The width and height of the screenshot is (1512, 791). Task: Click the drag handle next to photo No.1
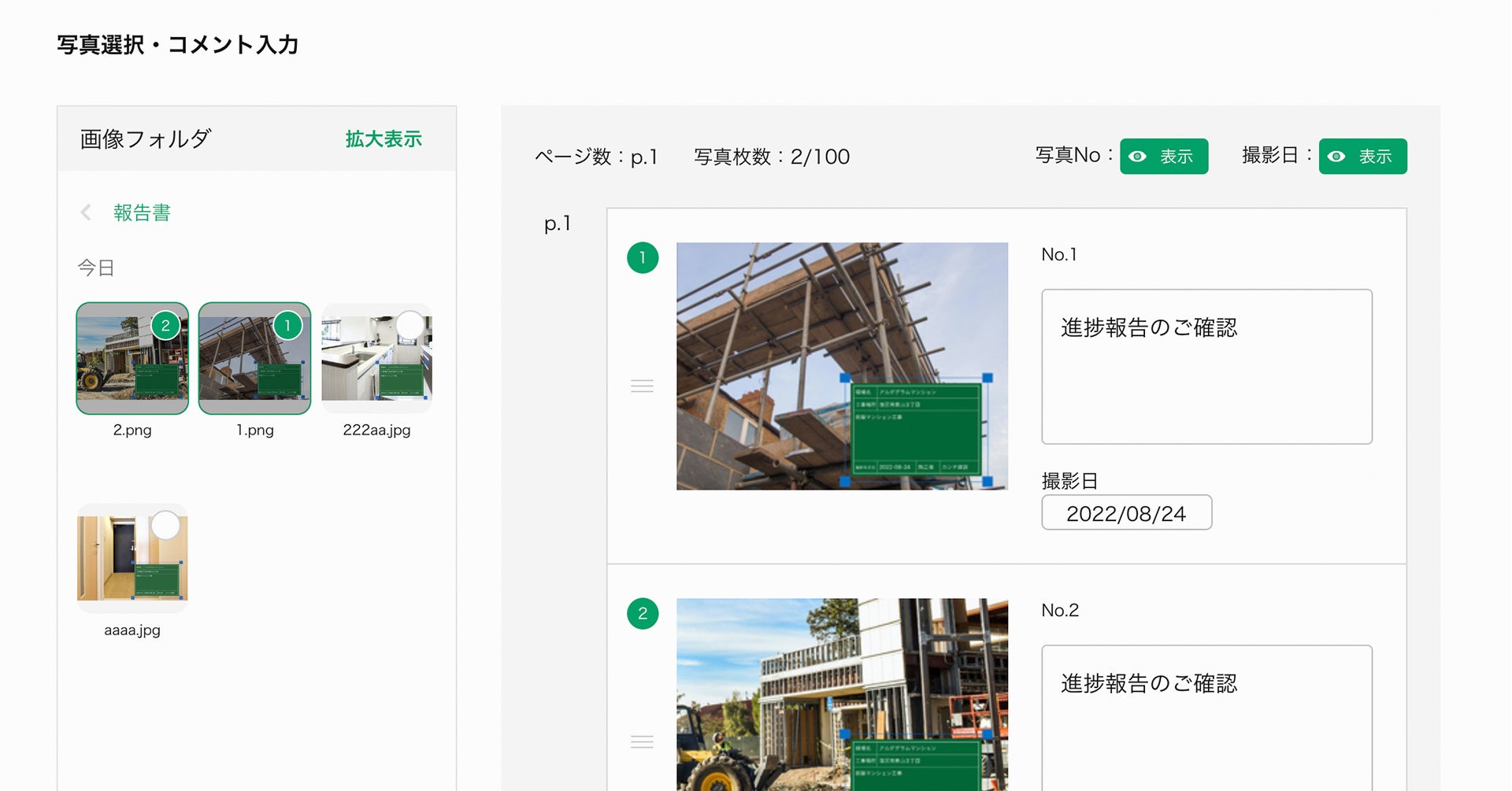643,386
